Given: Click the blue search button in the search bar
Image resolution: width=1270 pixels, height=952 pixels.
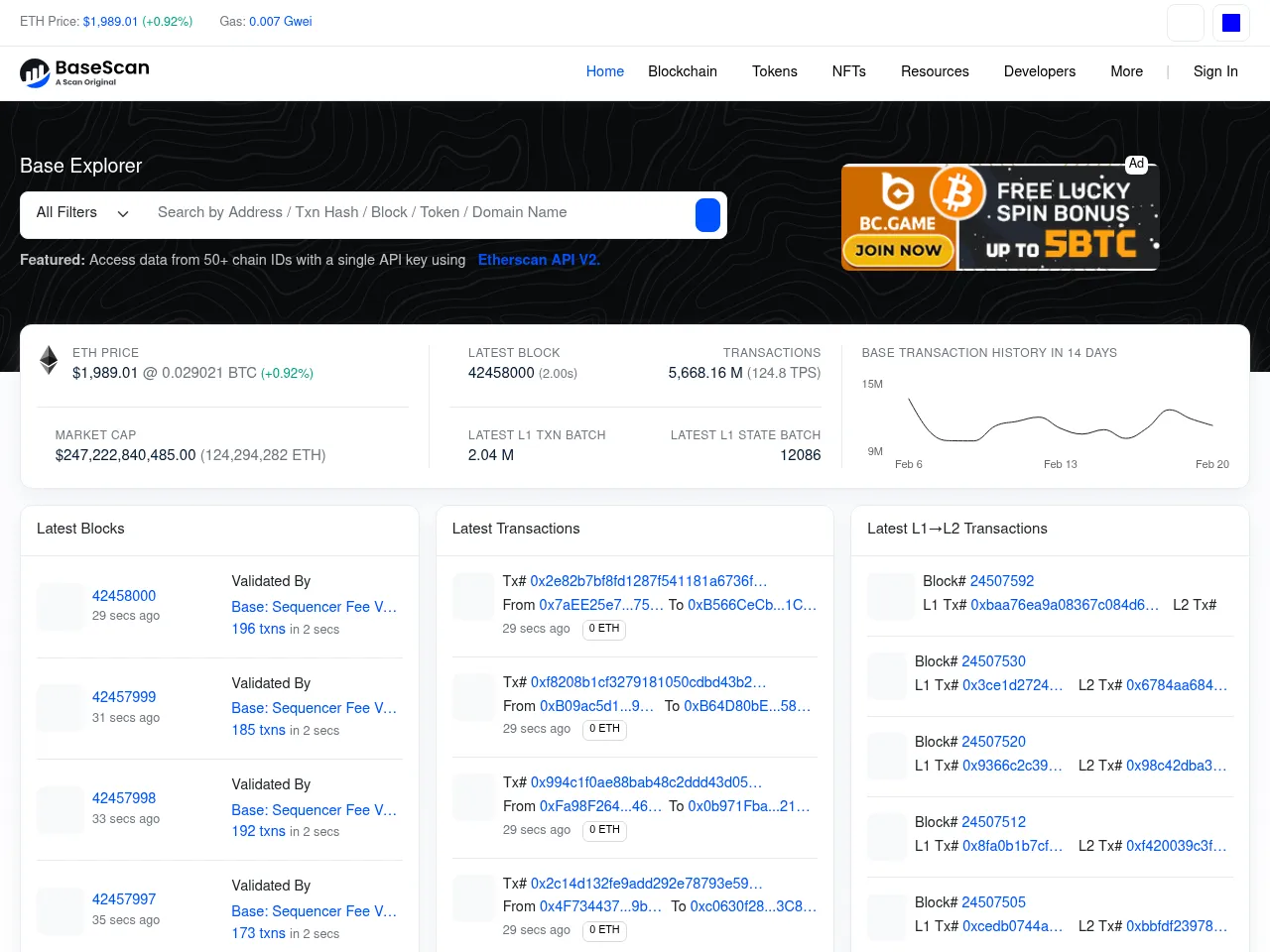Looking at the screenshot, I should coord(707,215).
